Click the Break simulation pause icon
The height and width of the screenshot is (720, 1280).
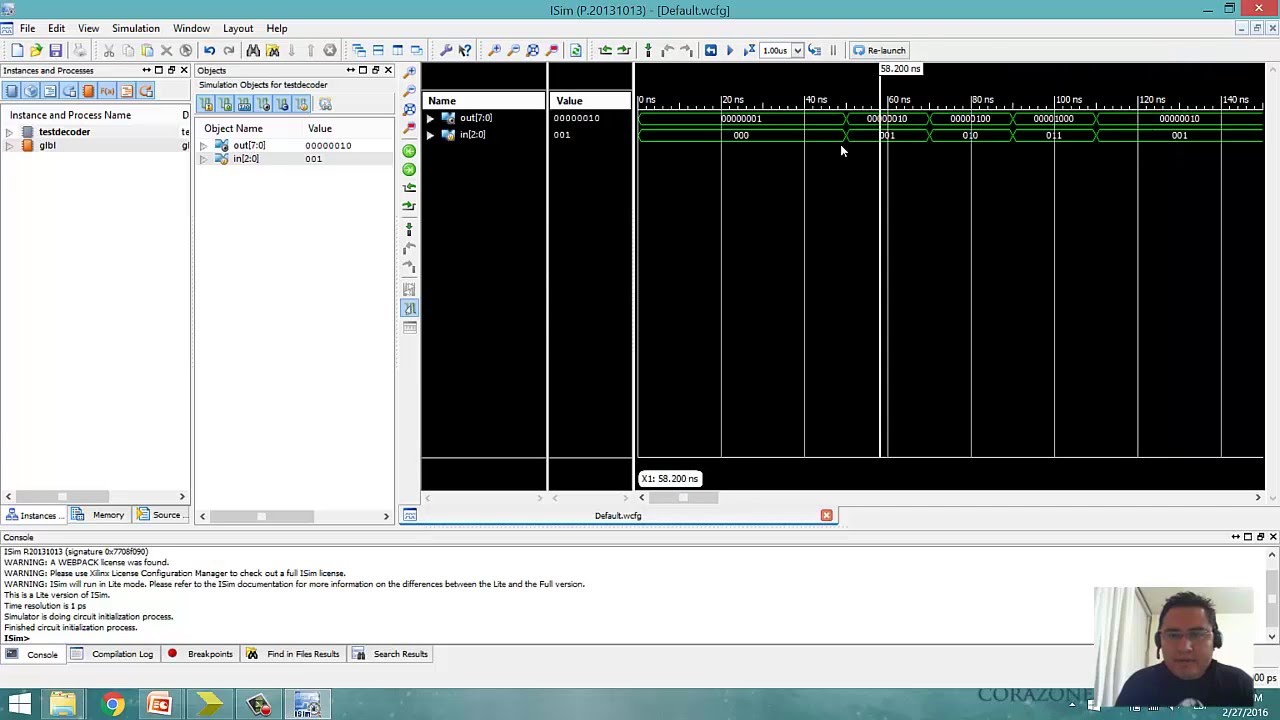pos(833,50)
